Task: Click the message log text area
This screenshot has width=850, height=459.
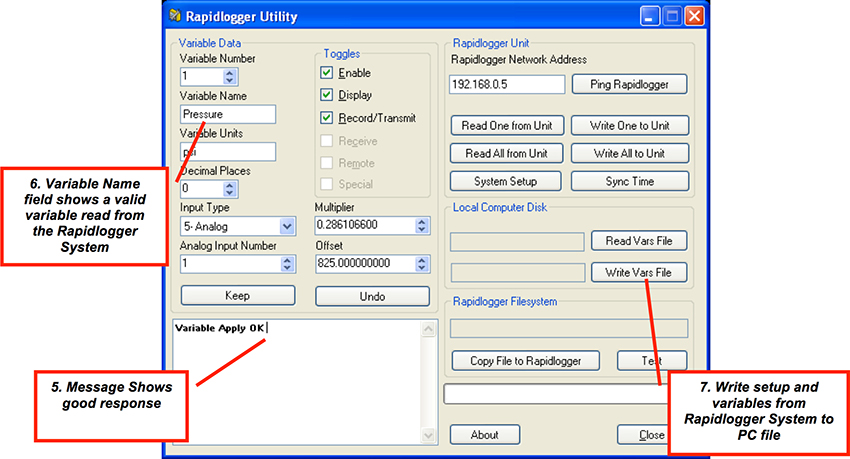Action: click(x=297, y=382)
